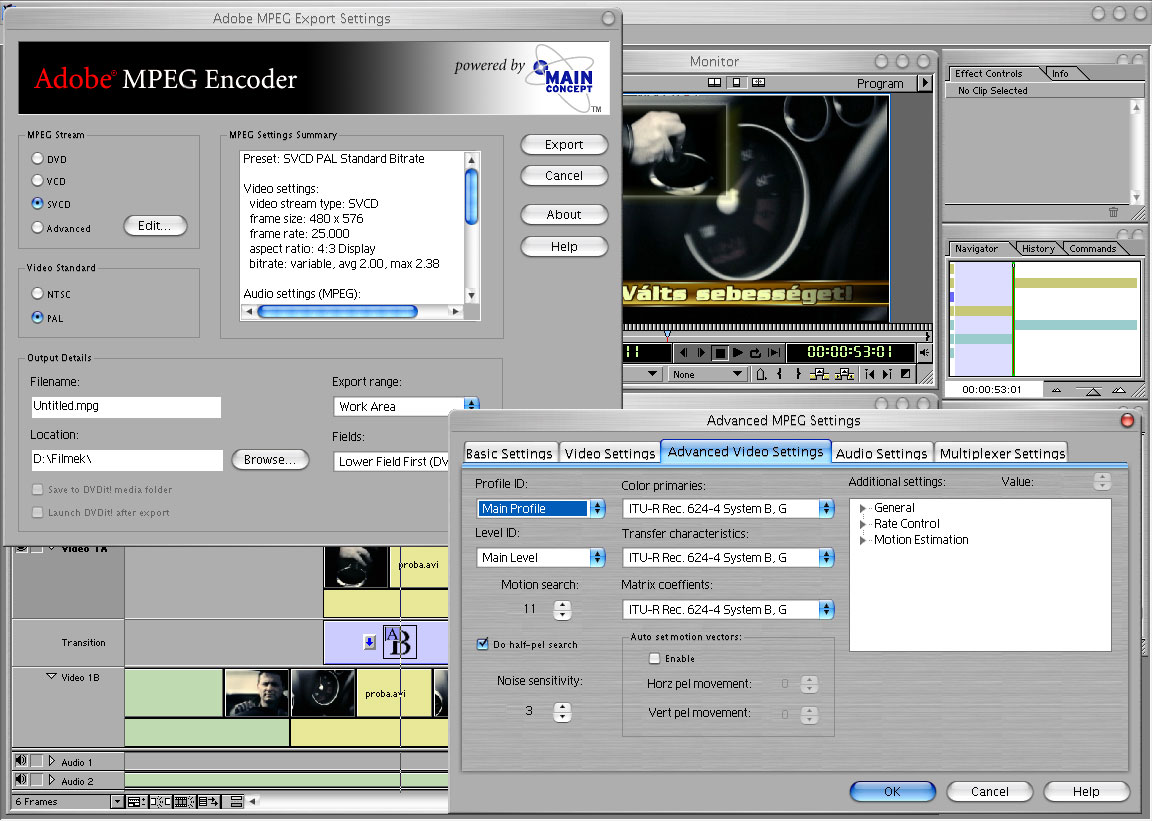Mute the Audio 1 track speaker toggle
1152x821 pixels.
[21, 761]
